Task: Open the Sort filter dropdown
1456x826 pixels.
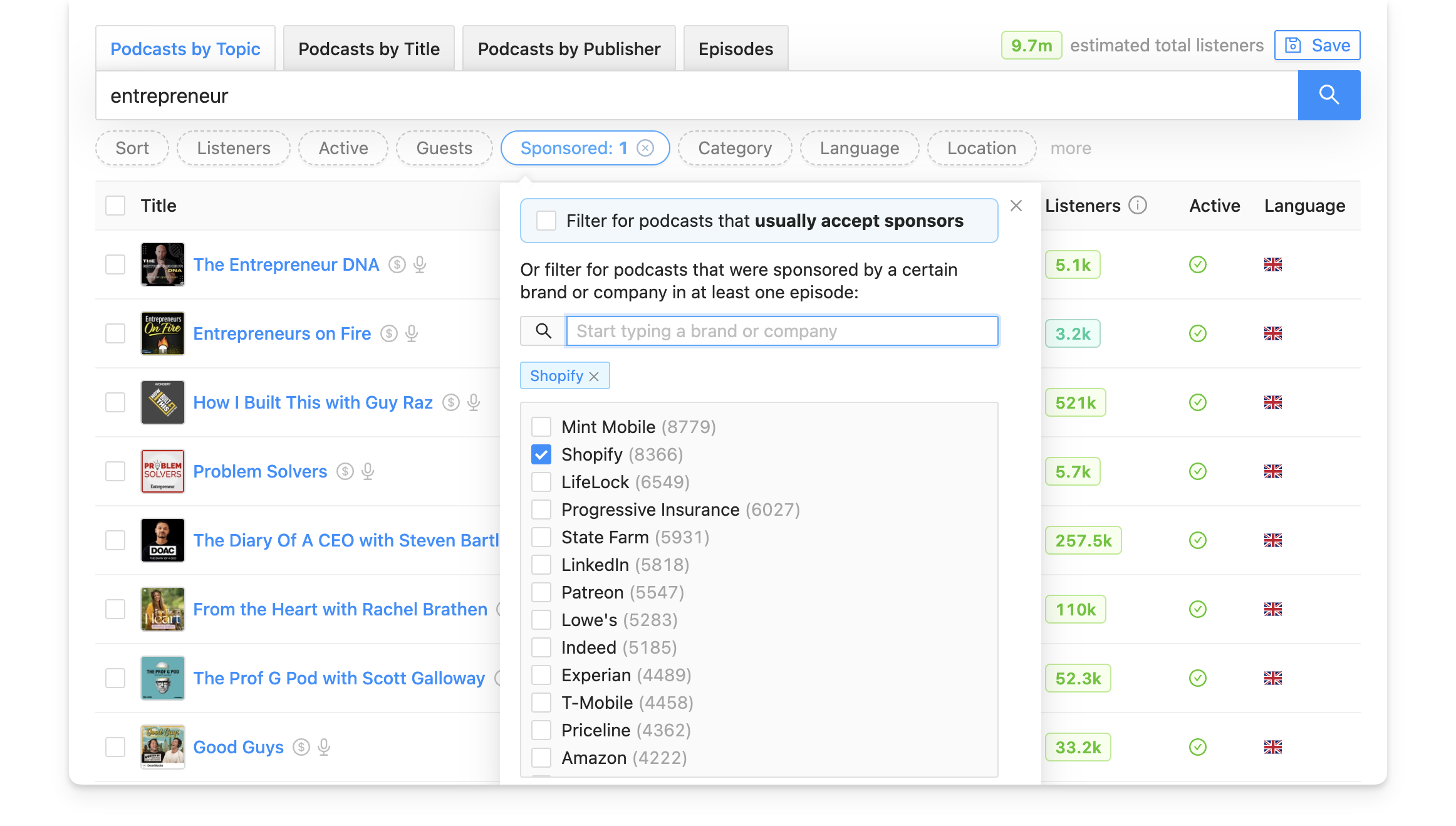Action: (132, 148)
